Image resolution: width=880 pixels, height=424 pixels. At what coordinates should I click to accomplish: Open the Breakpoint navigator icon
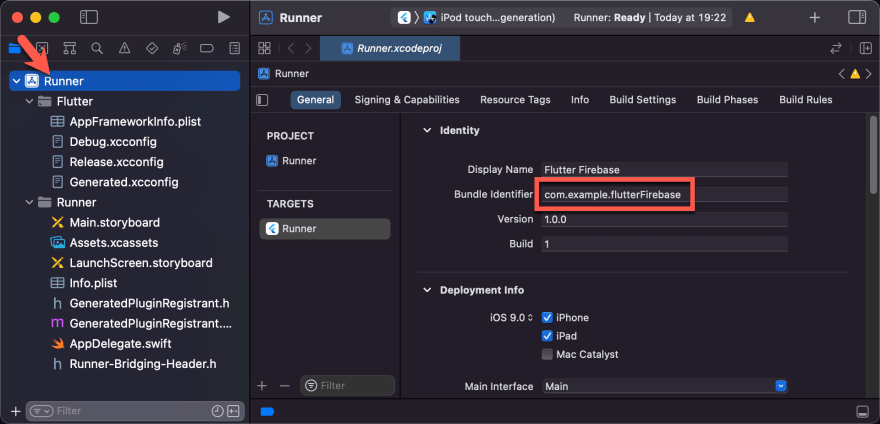[207, 48]
